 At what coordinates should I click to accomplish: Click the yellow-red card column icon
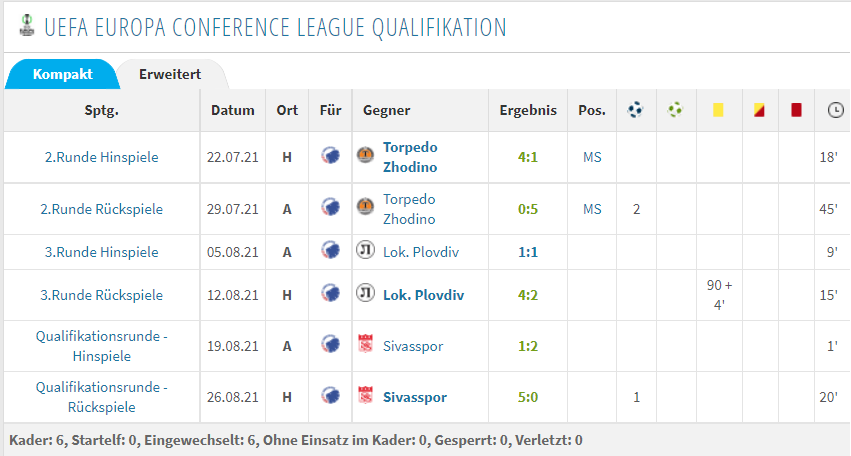pos(759,110)
